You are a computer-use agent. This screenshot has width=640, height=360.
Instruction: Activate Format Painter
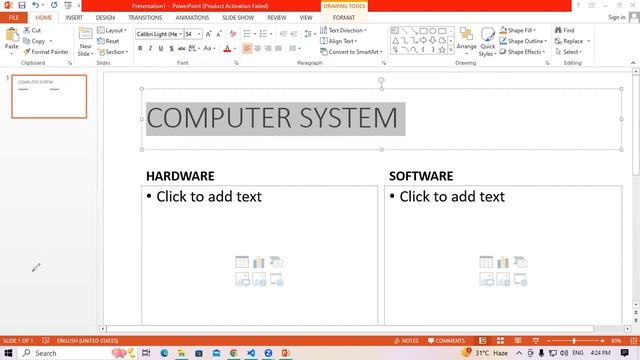(46, 52)
